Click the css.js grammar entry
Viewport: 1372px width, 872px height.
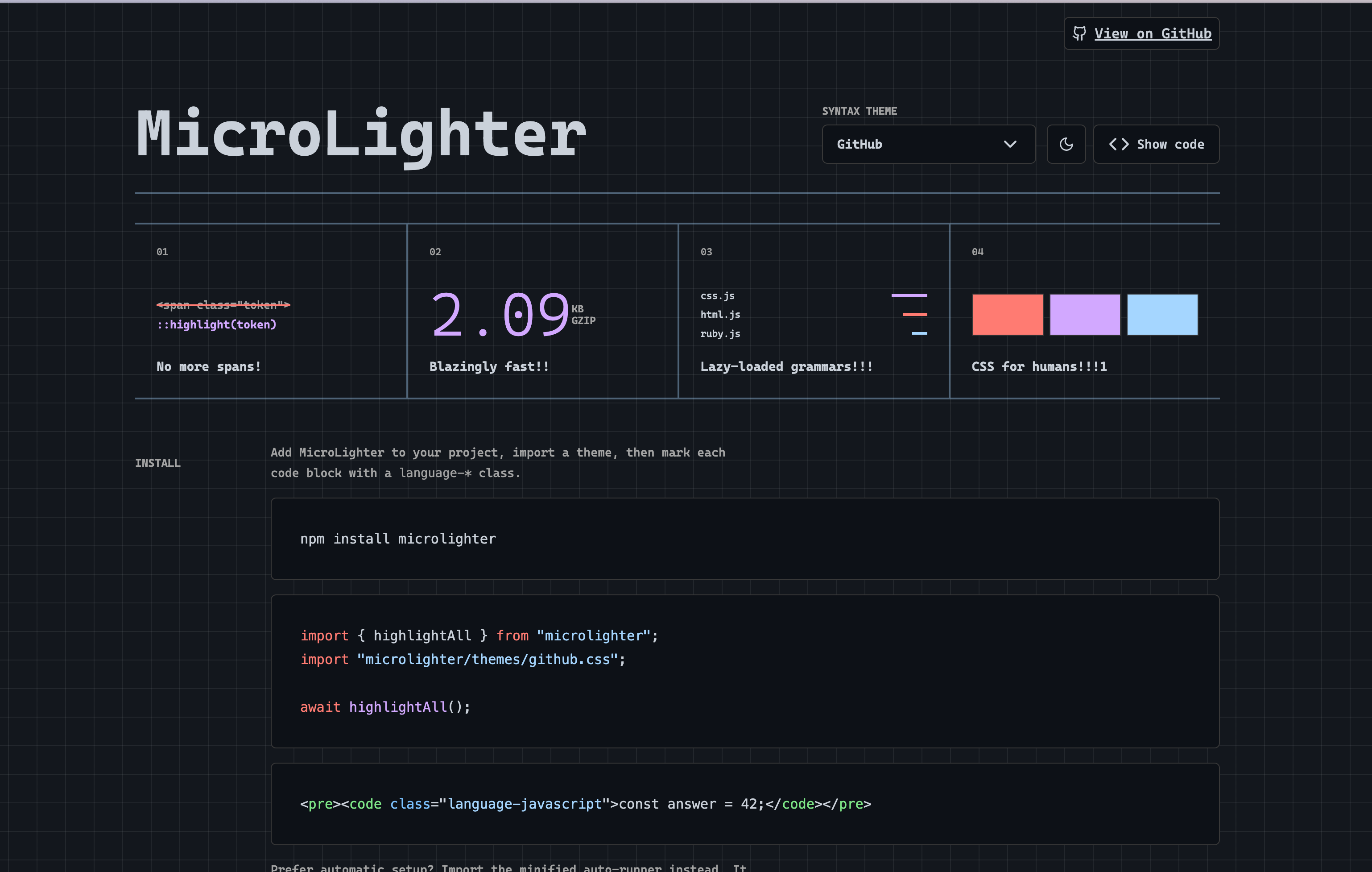717,296
